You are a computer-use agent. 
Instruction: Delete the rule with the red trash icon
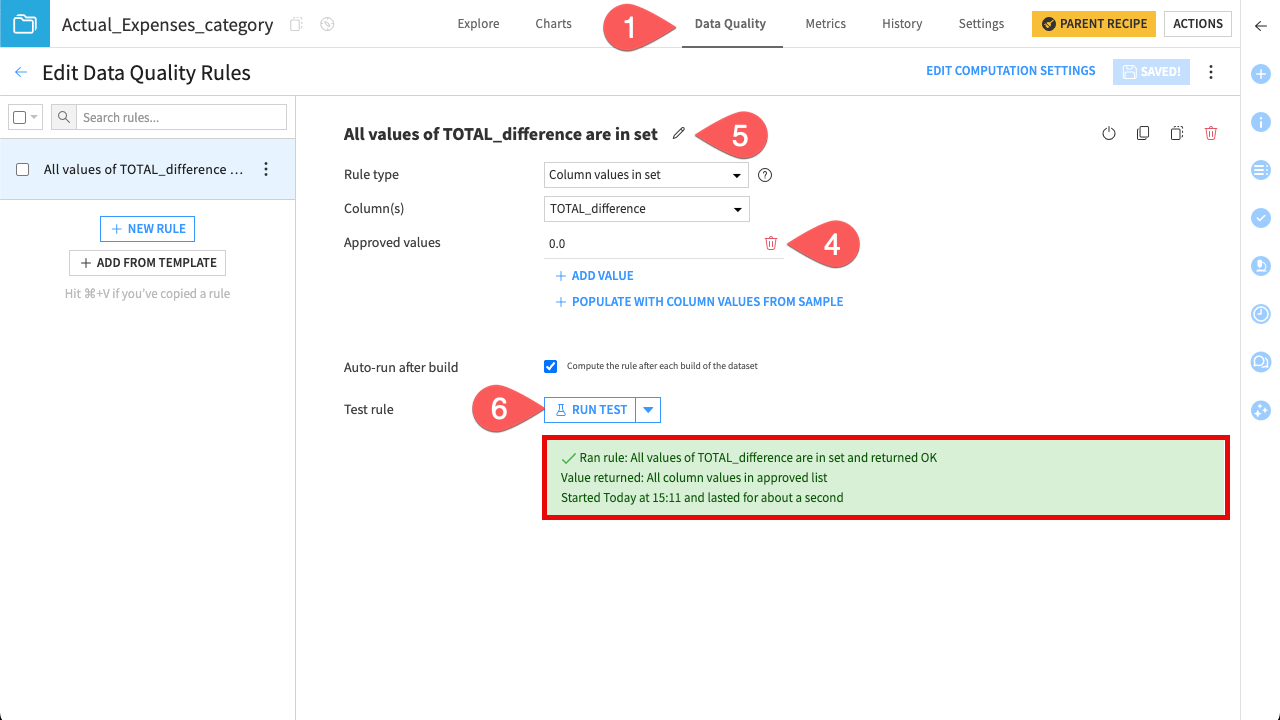tap(1211, 132)
